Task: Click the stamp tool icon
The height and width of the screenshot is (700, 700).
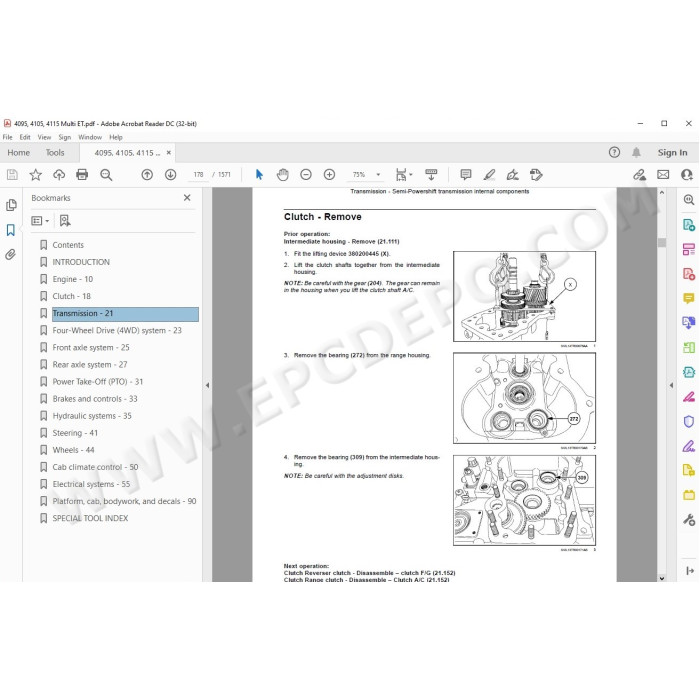Action: click(x=536, y=175)
